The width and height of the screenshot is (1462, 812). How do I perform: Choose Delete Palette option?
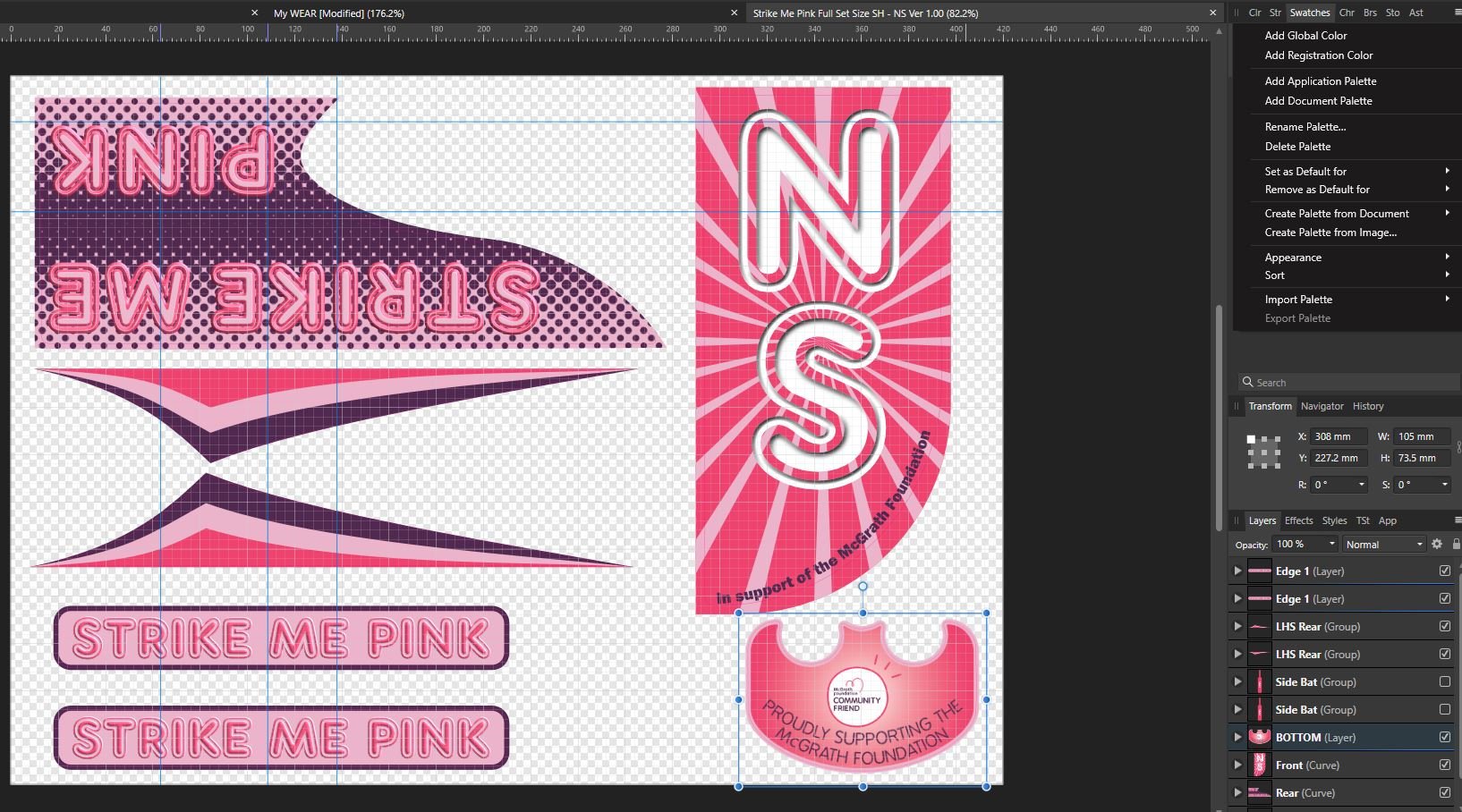(1297, 147)
